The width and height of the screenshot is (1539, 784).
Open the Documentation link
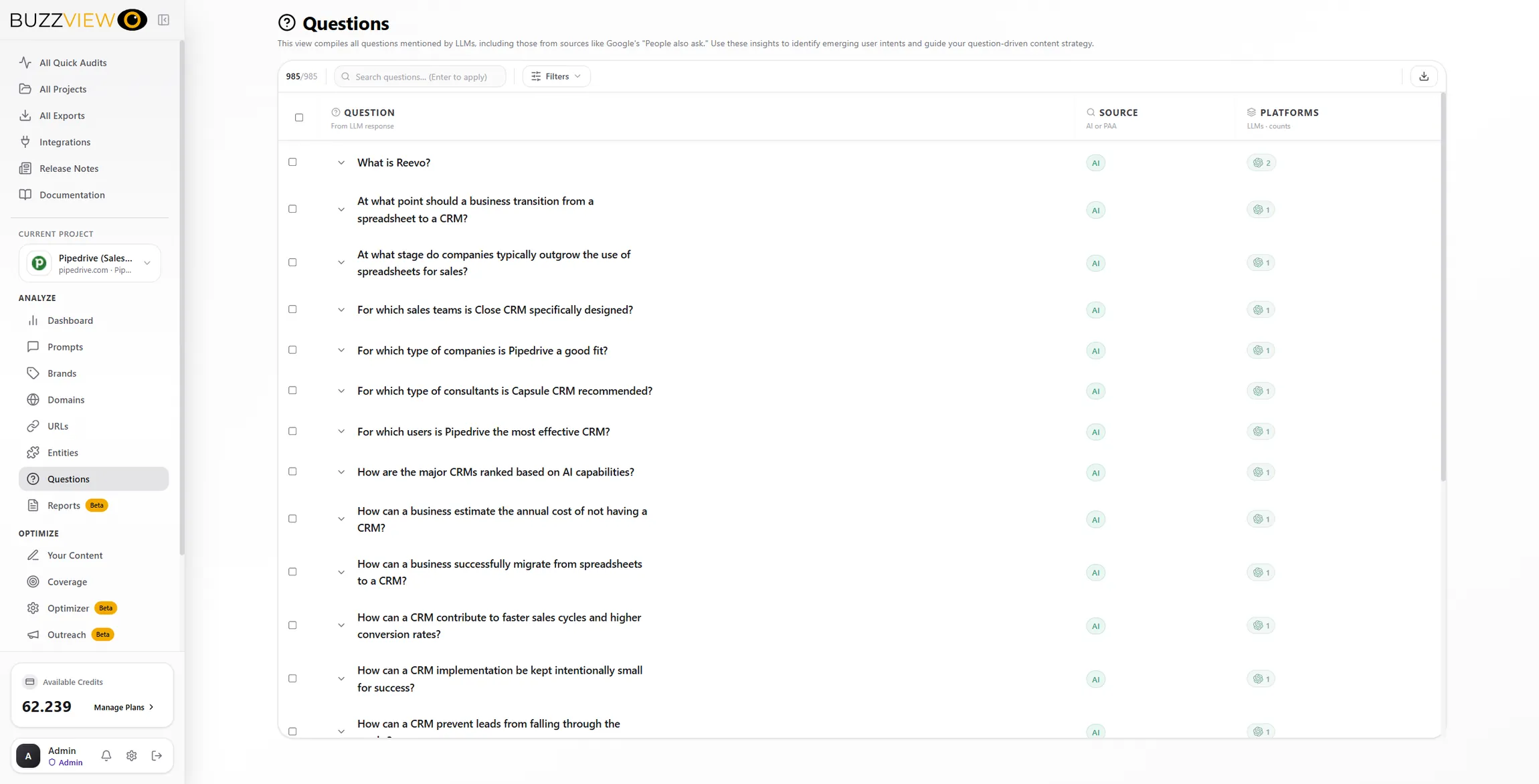[x=90, y=195]
